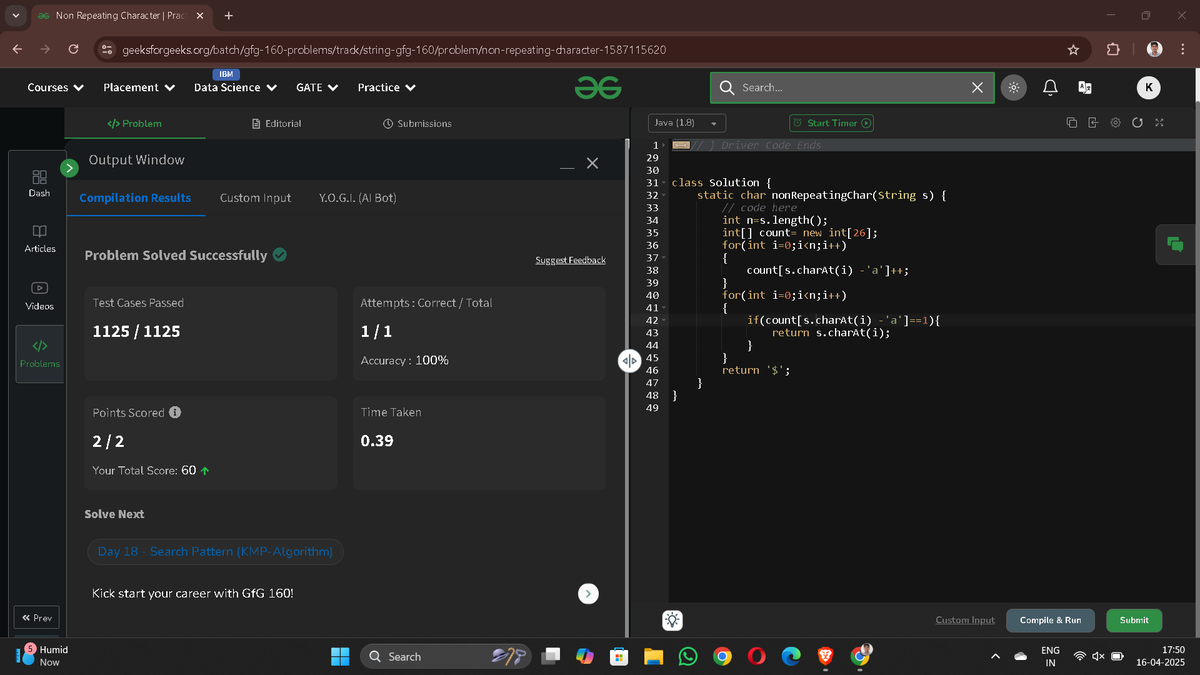Select the Compilation Results tab
This screenshot has width=1200, height=675.
coord(135,198)
